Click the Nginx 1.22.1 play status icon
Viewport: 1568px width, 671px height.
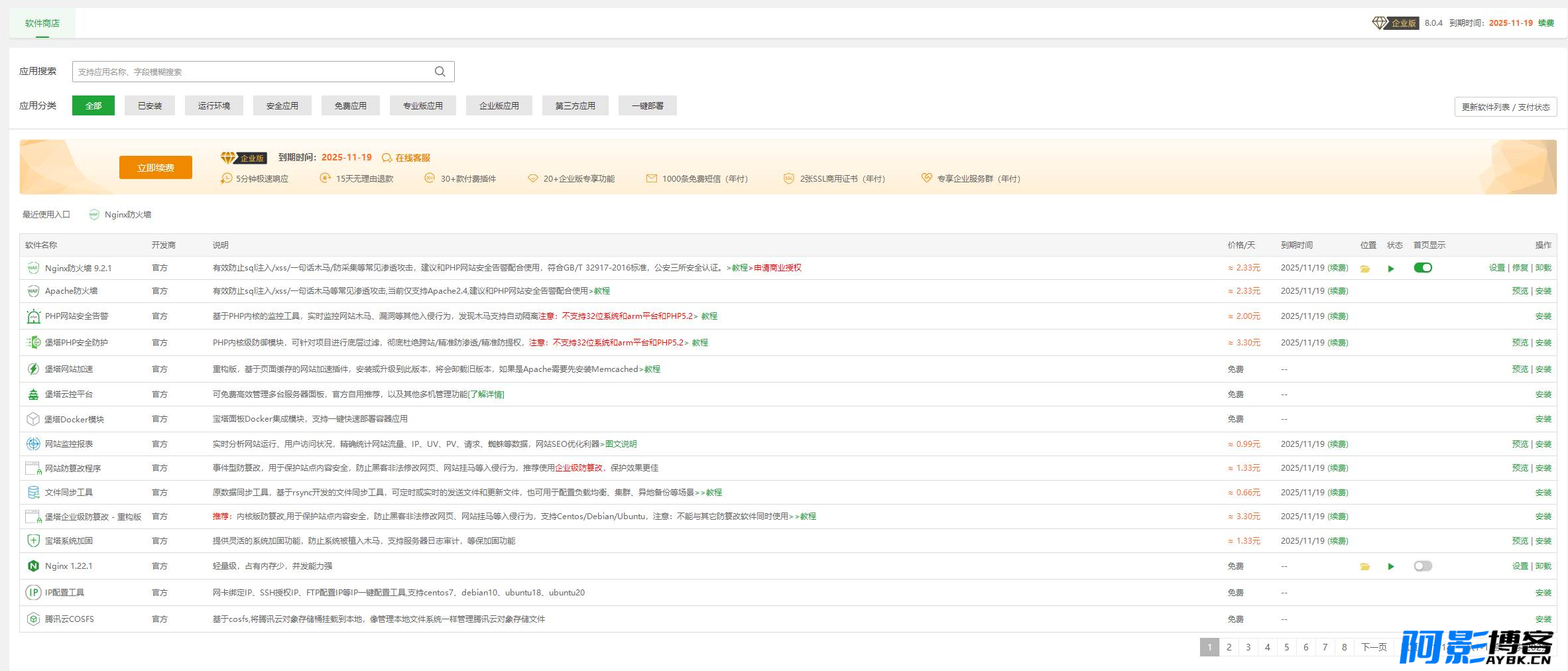pos(1391,566)
